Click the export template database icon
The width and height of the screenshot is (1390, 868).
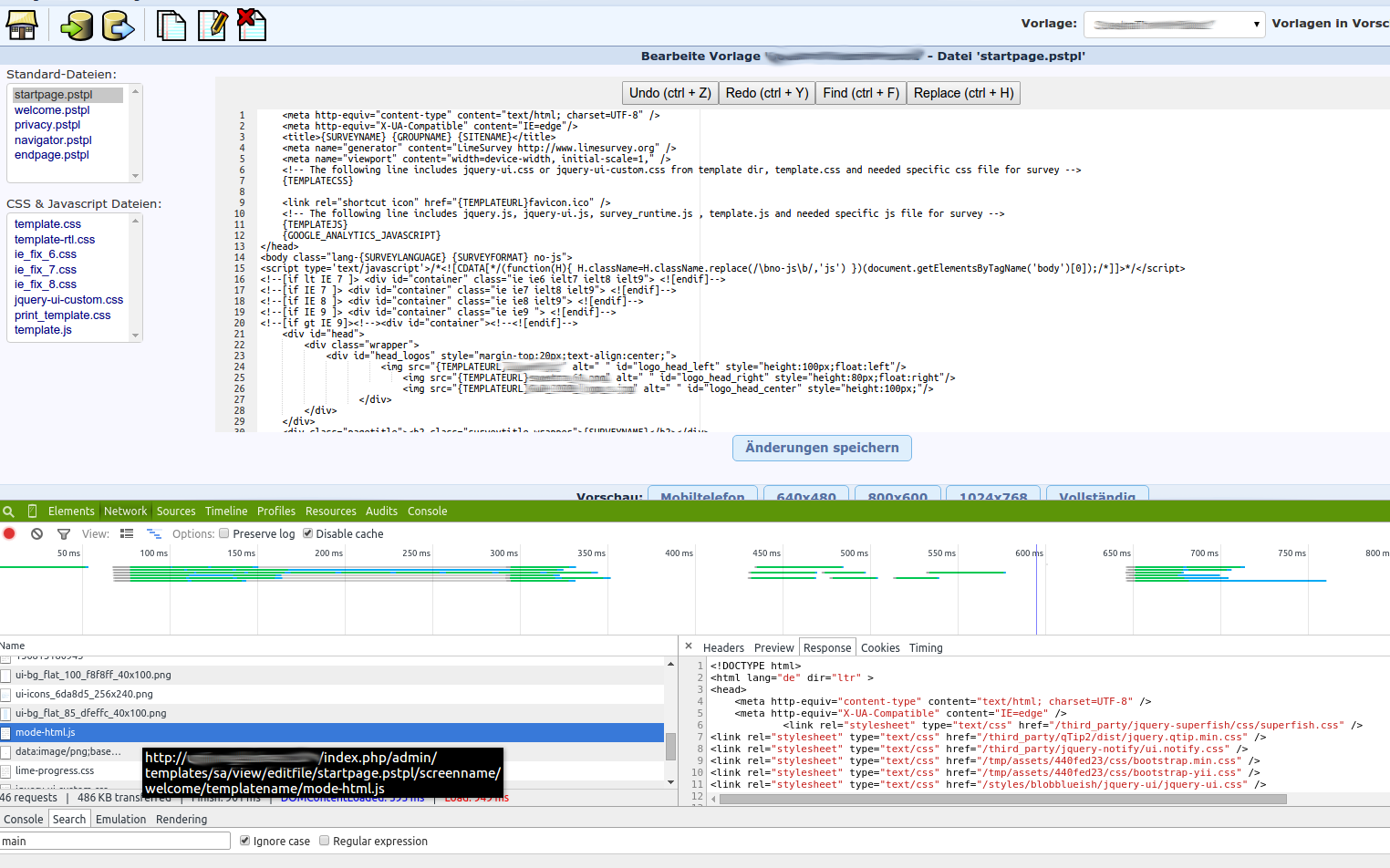tap(118, 25)
